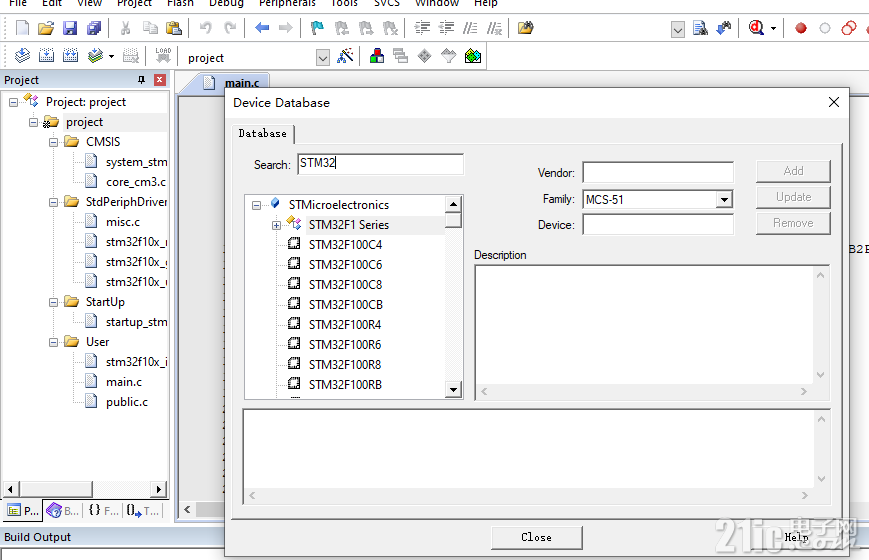Click device list scrollbar up arrow

[453, 204]
